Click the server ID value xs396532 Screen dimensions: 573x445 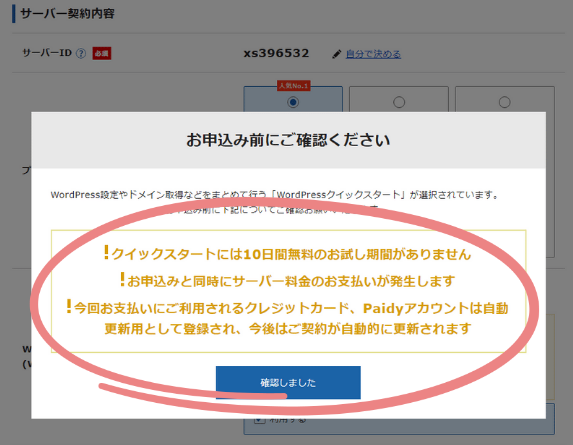276,53
